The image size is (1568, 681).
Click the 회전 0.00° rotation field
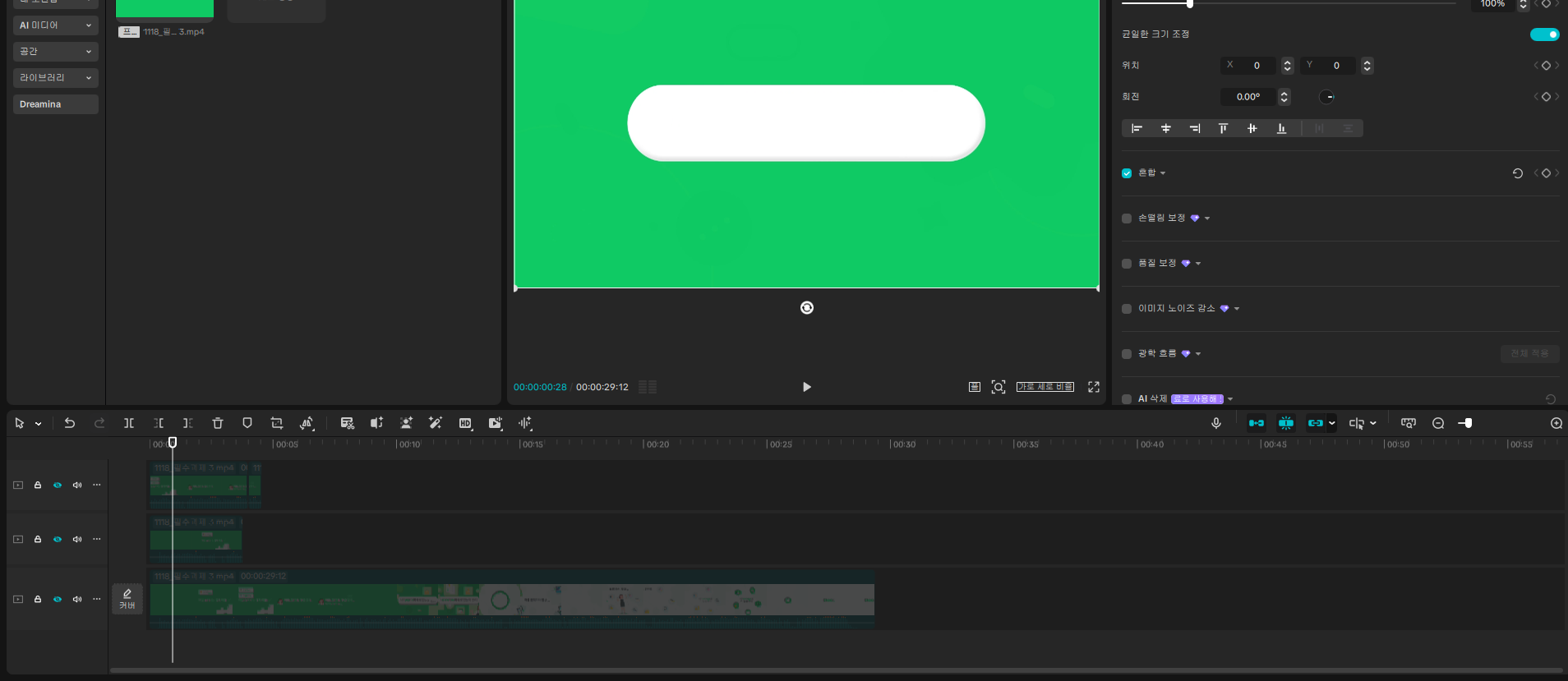pyautogui.click(x=1248, y=97)
